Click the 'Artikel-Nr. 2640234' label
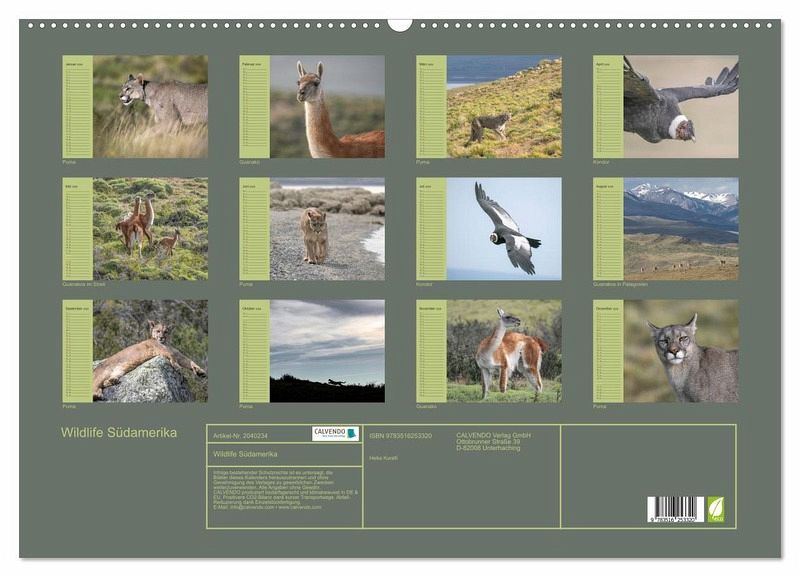 point(241,436)
